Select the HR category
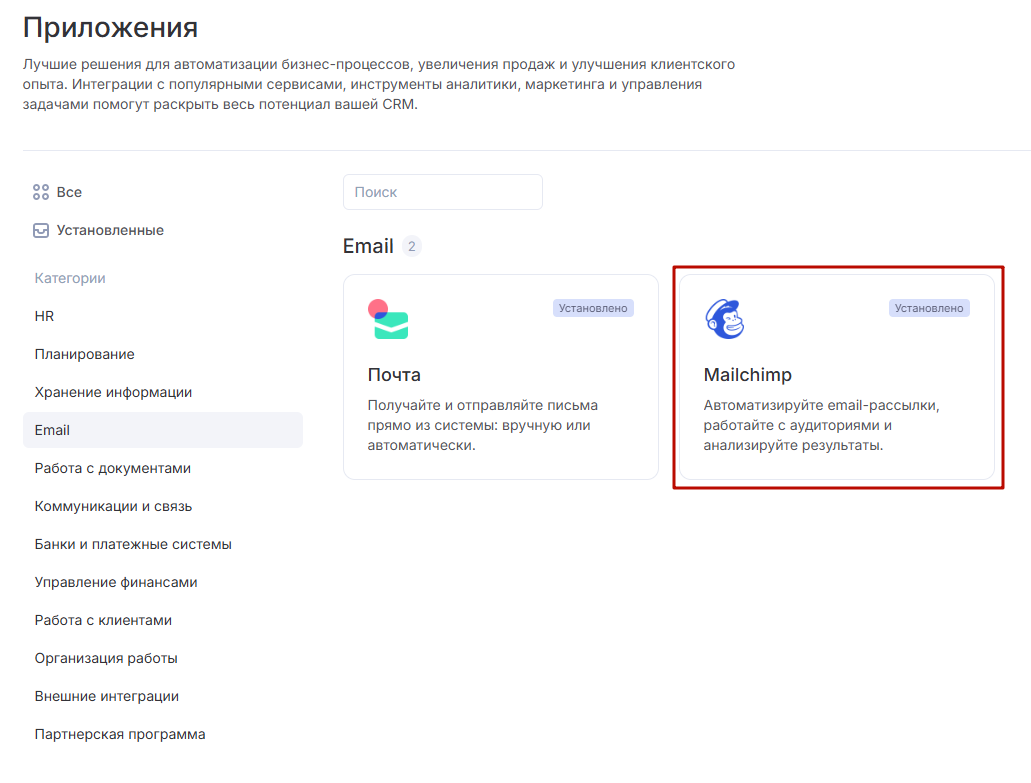1031x783 pixels. click(x=162, y=316)
